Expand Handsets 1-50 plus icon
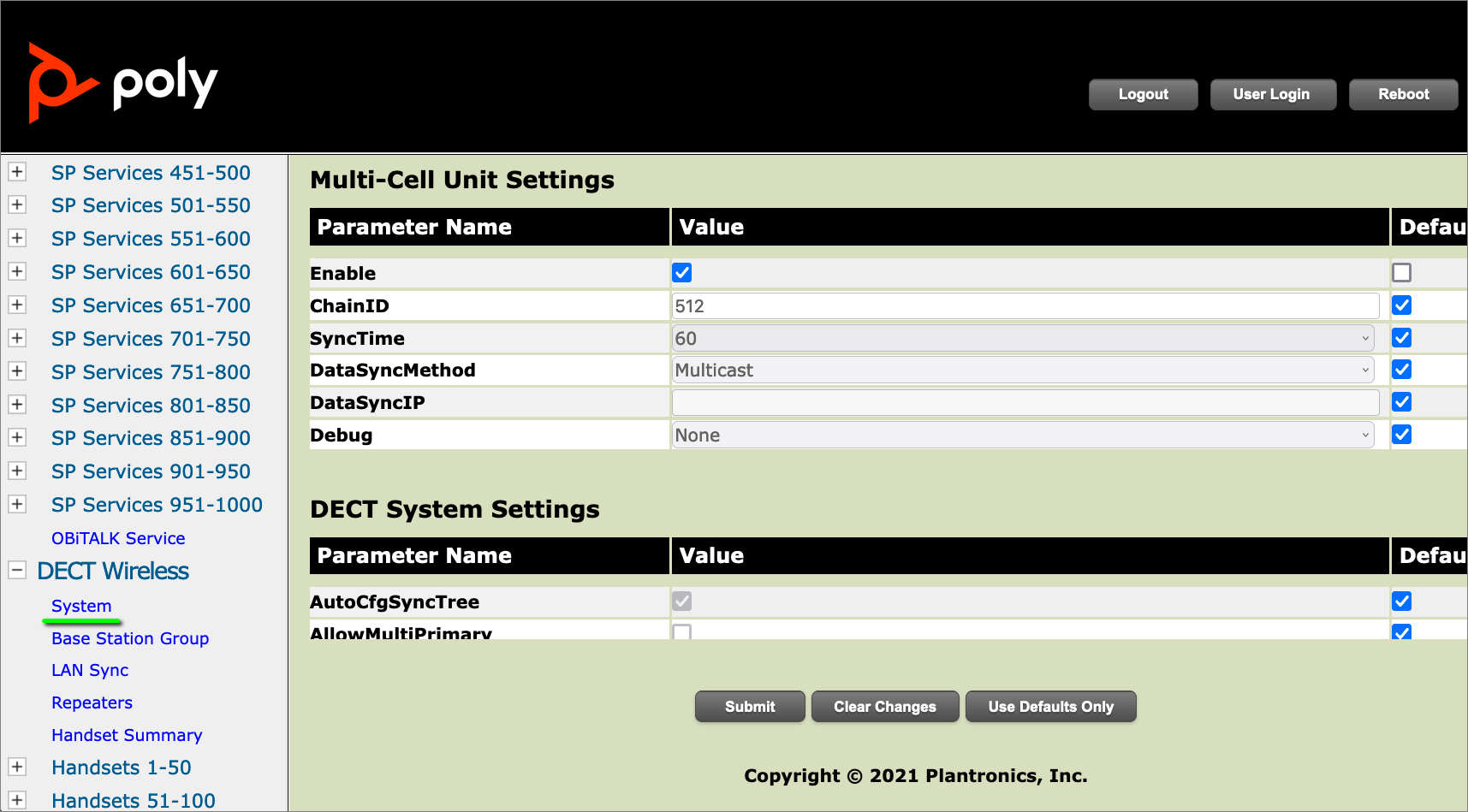The height and width of the screenshot is (812, 1468). pos(17,767)
